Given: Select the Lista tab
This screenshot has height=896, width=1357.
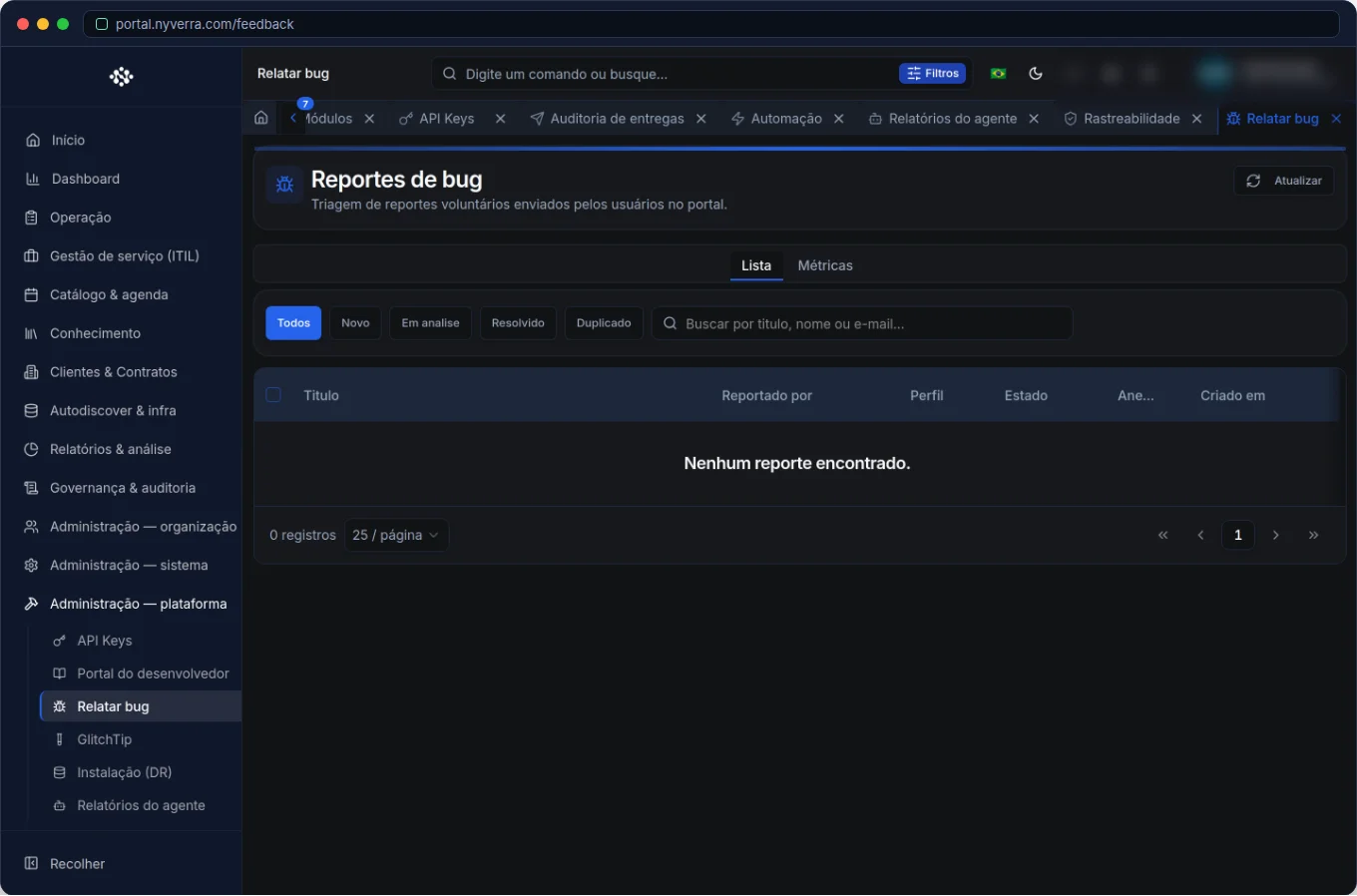Looking at the screenshot, I should pyautogui.click(x=756, y=265).
